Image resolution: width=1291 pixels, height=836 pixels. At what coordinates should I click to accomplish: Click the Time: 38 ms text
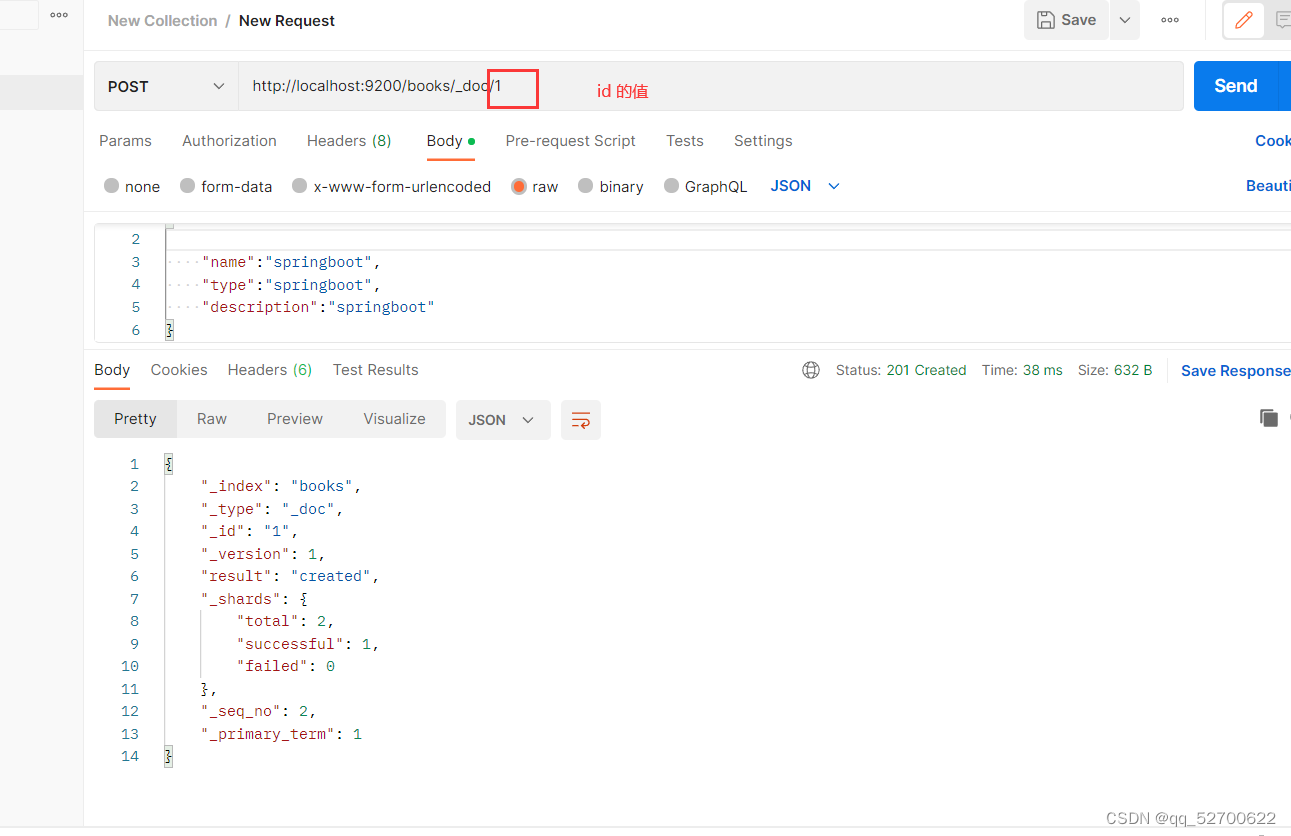pyautogui.click(x=1022, y=370)
